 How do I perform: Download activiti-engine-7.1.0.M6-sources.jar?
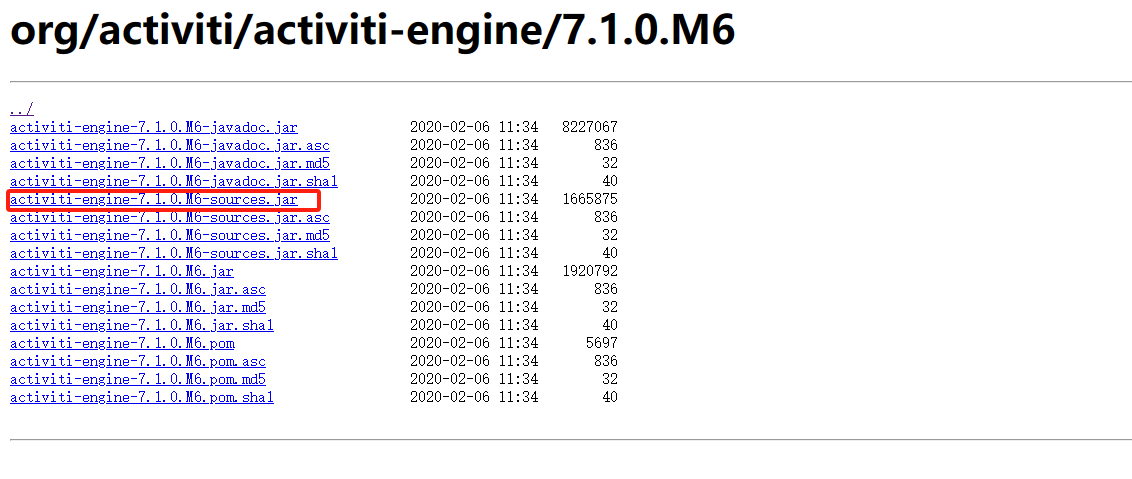(x=154, y=199)
